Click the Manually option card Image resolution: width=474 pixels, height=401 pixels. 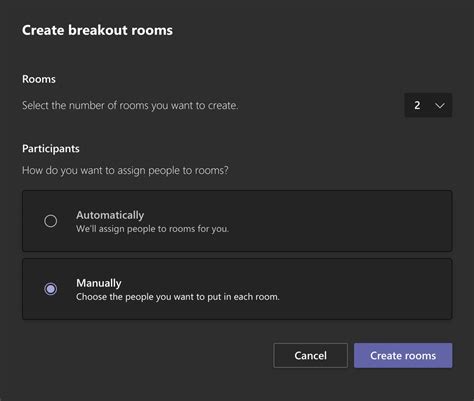[x=237, y=289]
